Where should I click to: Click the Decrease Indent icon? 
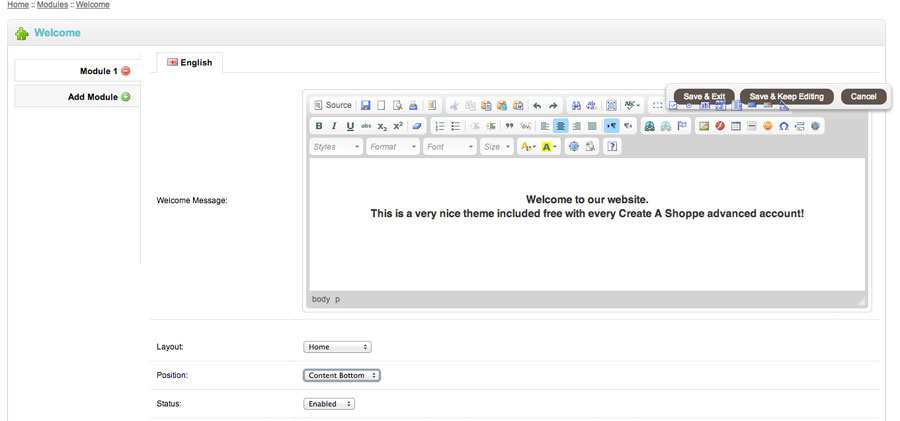[475, 126]
